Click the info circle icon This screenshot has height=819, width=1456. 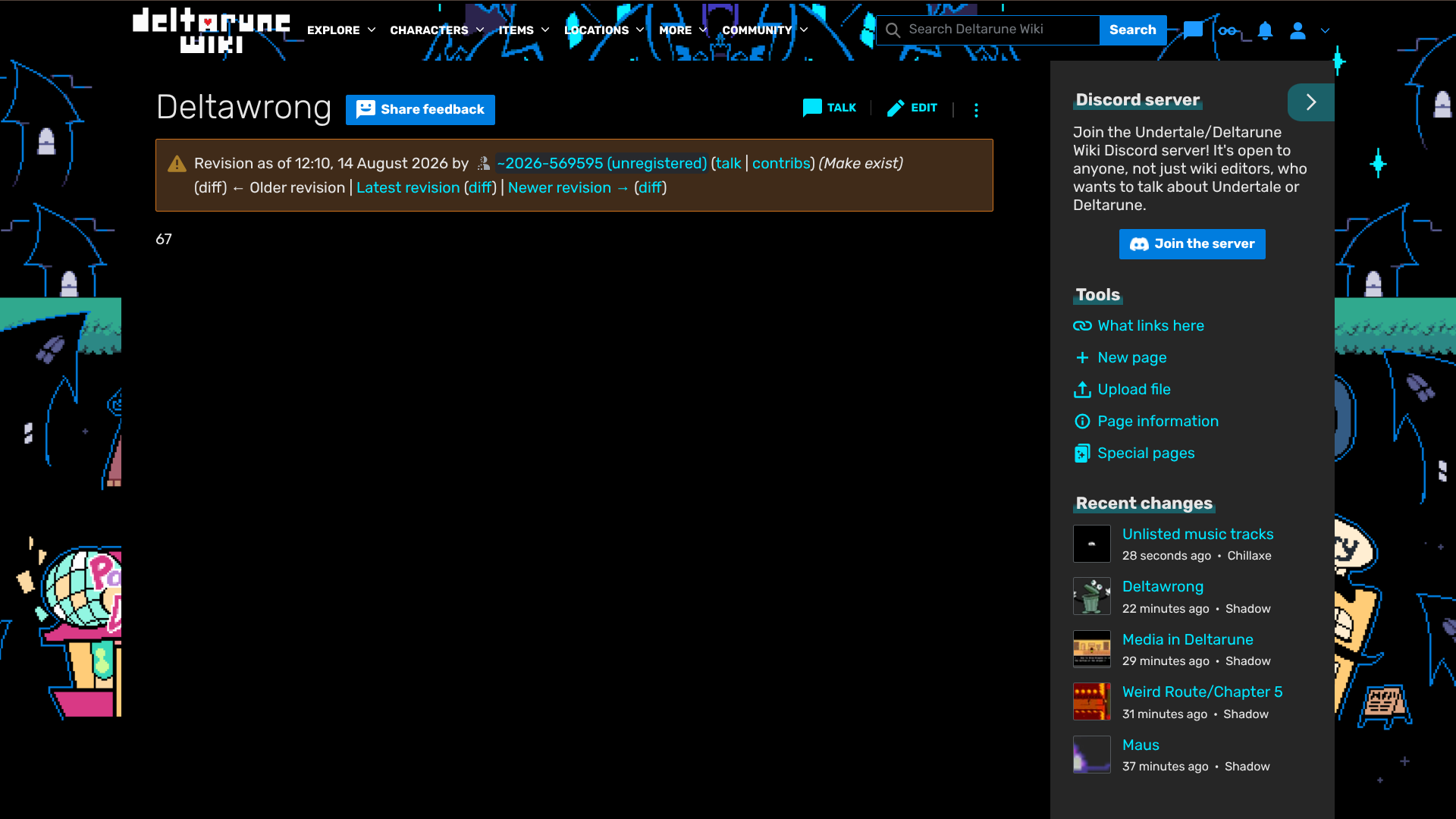tap(1082, 421)
